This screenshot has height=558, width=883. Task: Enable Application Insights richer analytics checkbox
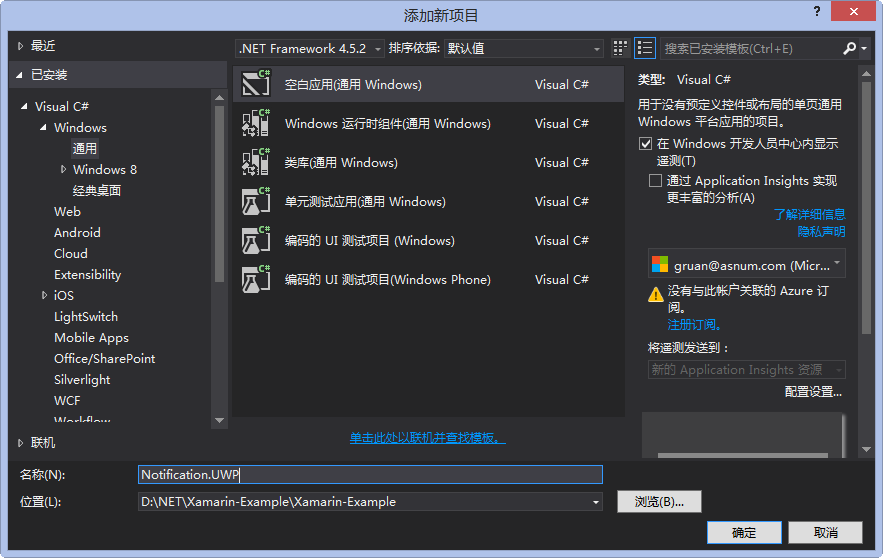pyautogui.click(x=655, y=180)
